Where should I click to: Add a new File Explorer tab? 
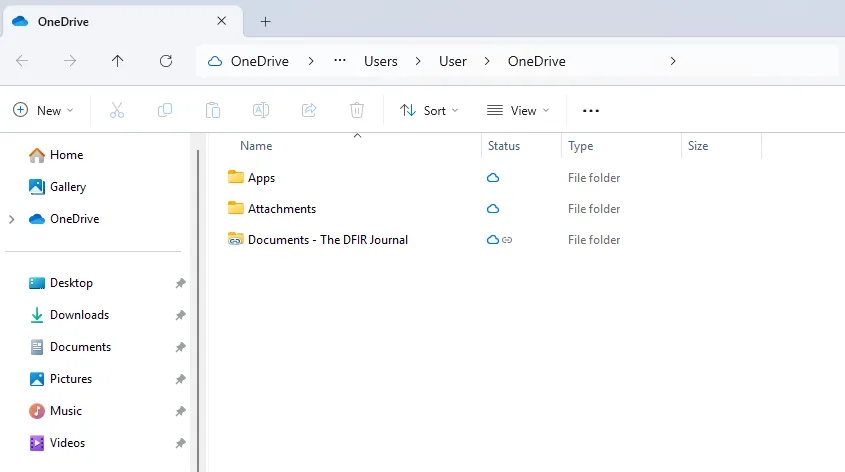[x=265, y=22]
